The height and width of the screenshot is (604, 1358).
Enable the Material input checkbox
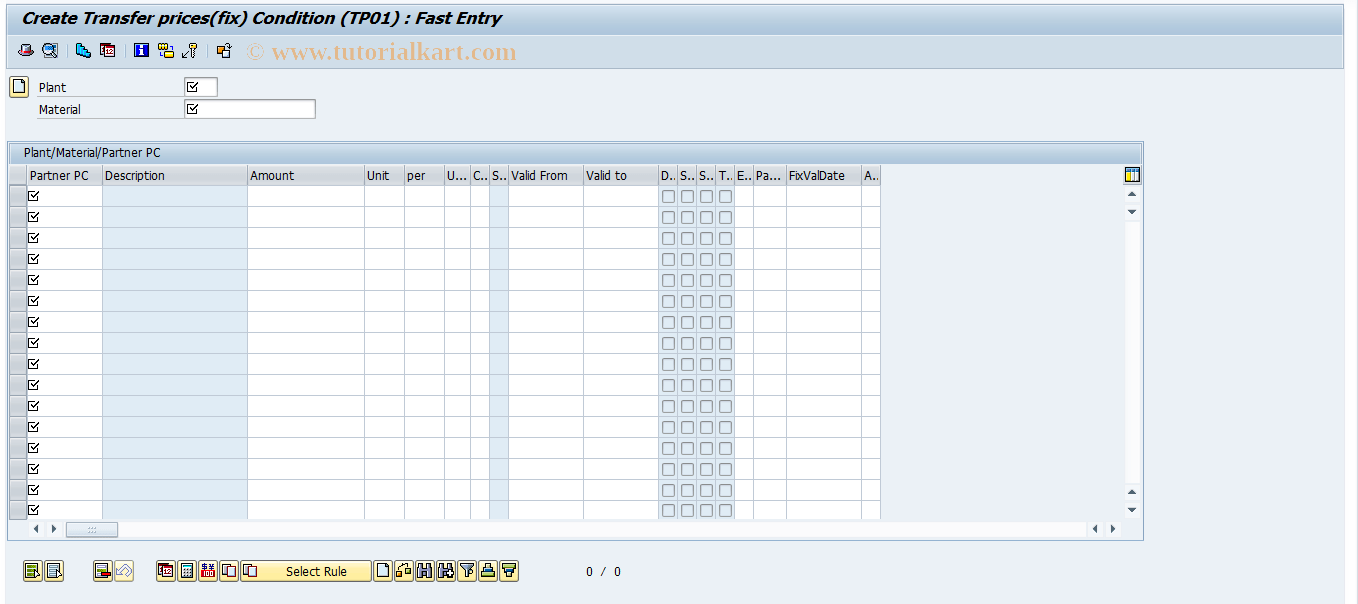coord(190,109)
